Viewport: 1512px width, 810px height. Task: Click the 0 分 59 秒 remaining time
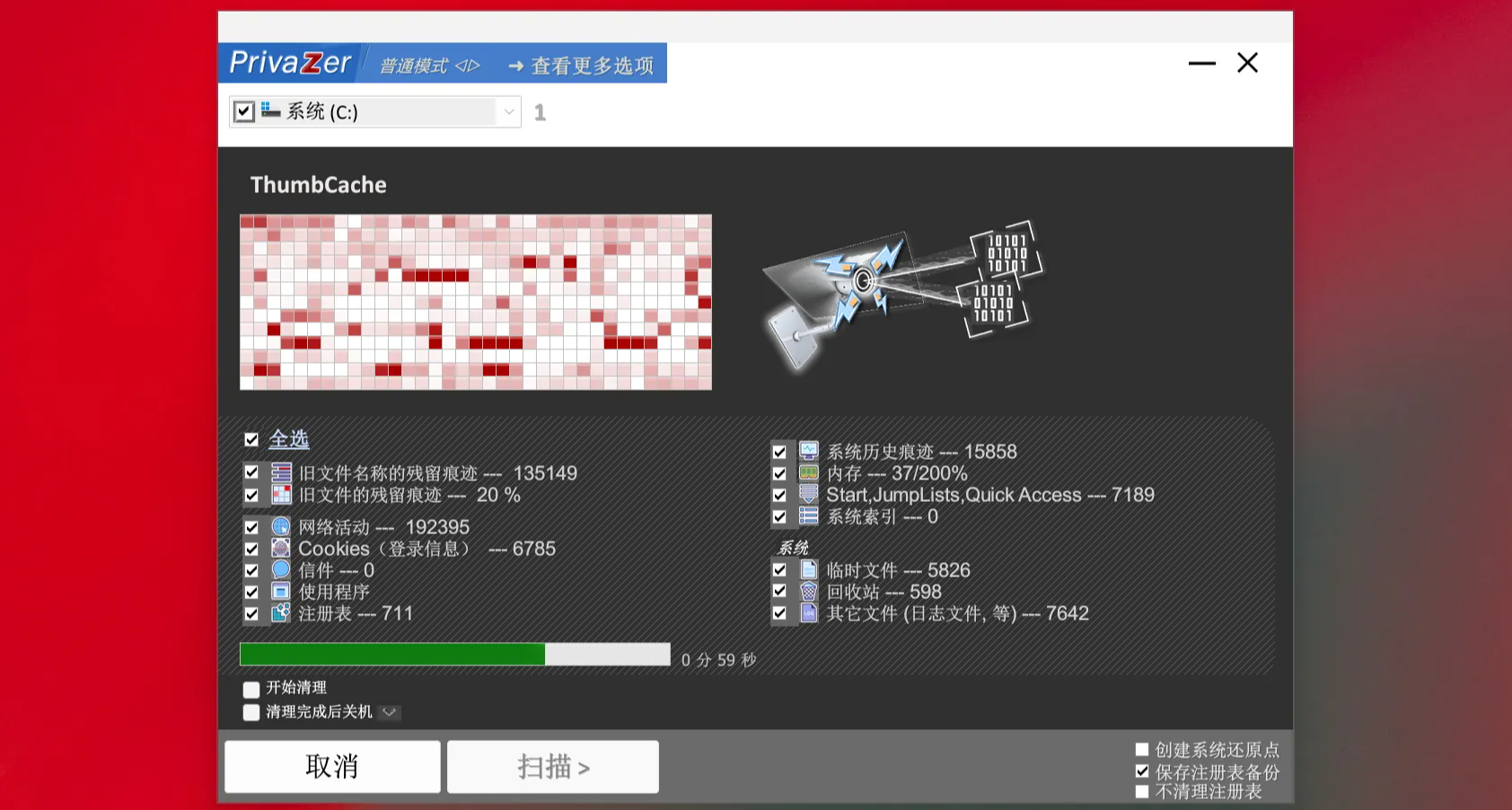pyautogui.click(x=718, y=660)
